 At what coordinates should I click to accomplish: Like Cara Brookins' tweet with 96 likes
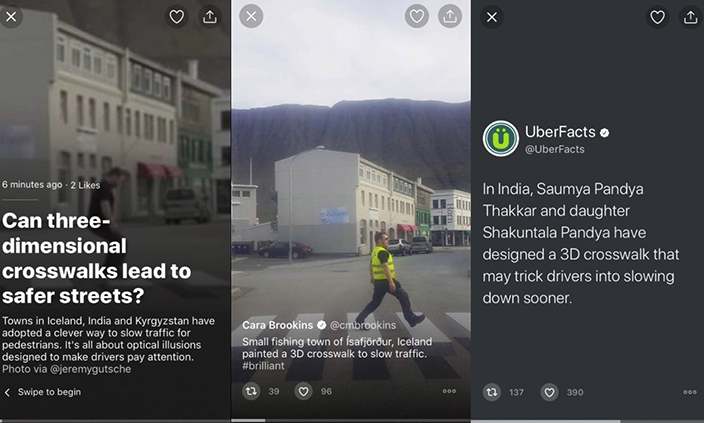pos(303,391)
